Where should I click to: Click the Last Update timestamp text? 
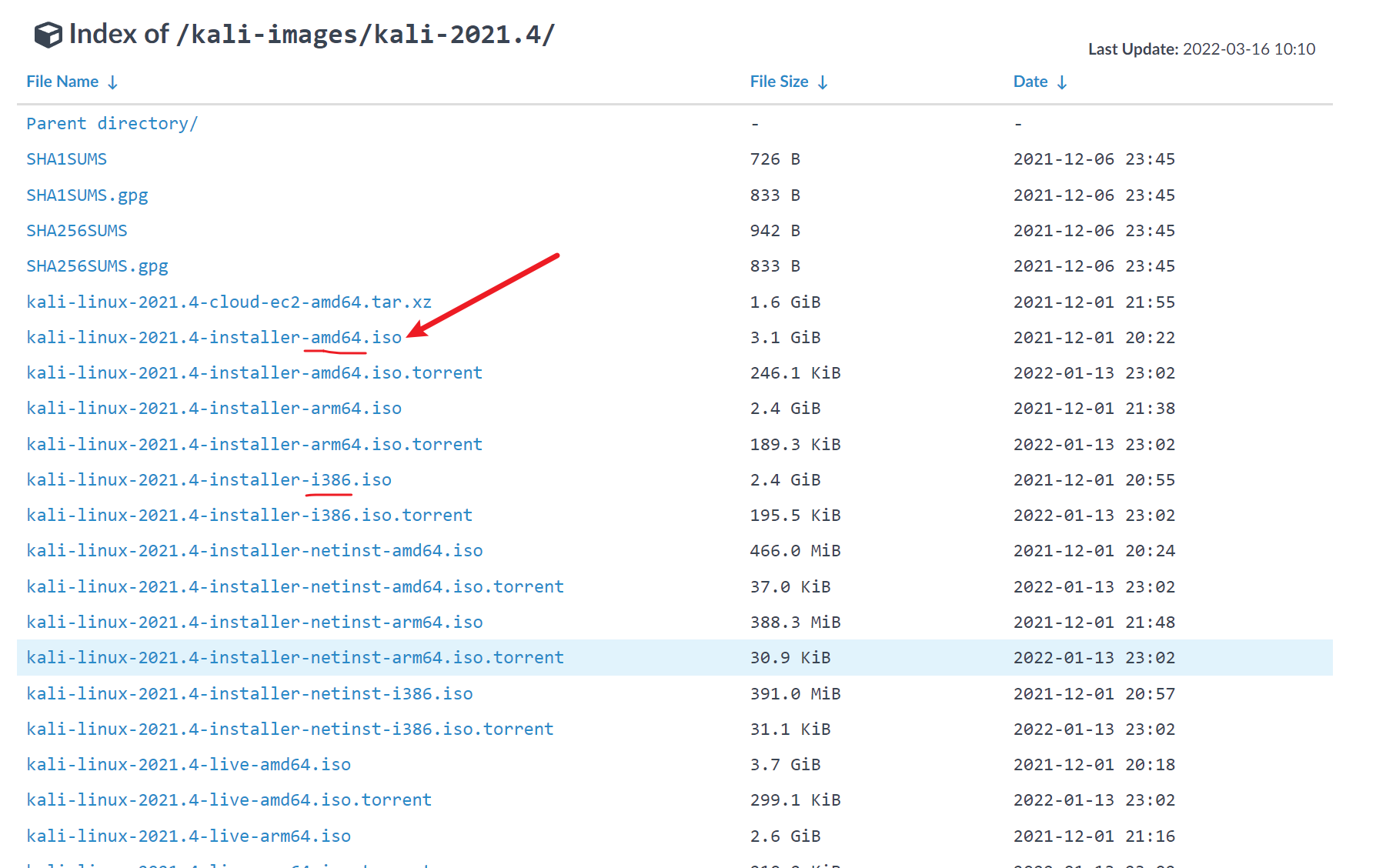(1202, 49)
